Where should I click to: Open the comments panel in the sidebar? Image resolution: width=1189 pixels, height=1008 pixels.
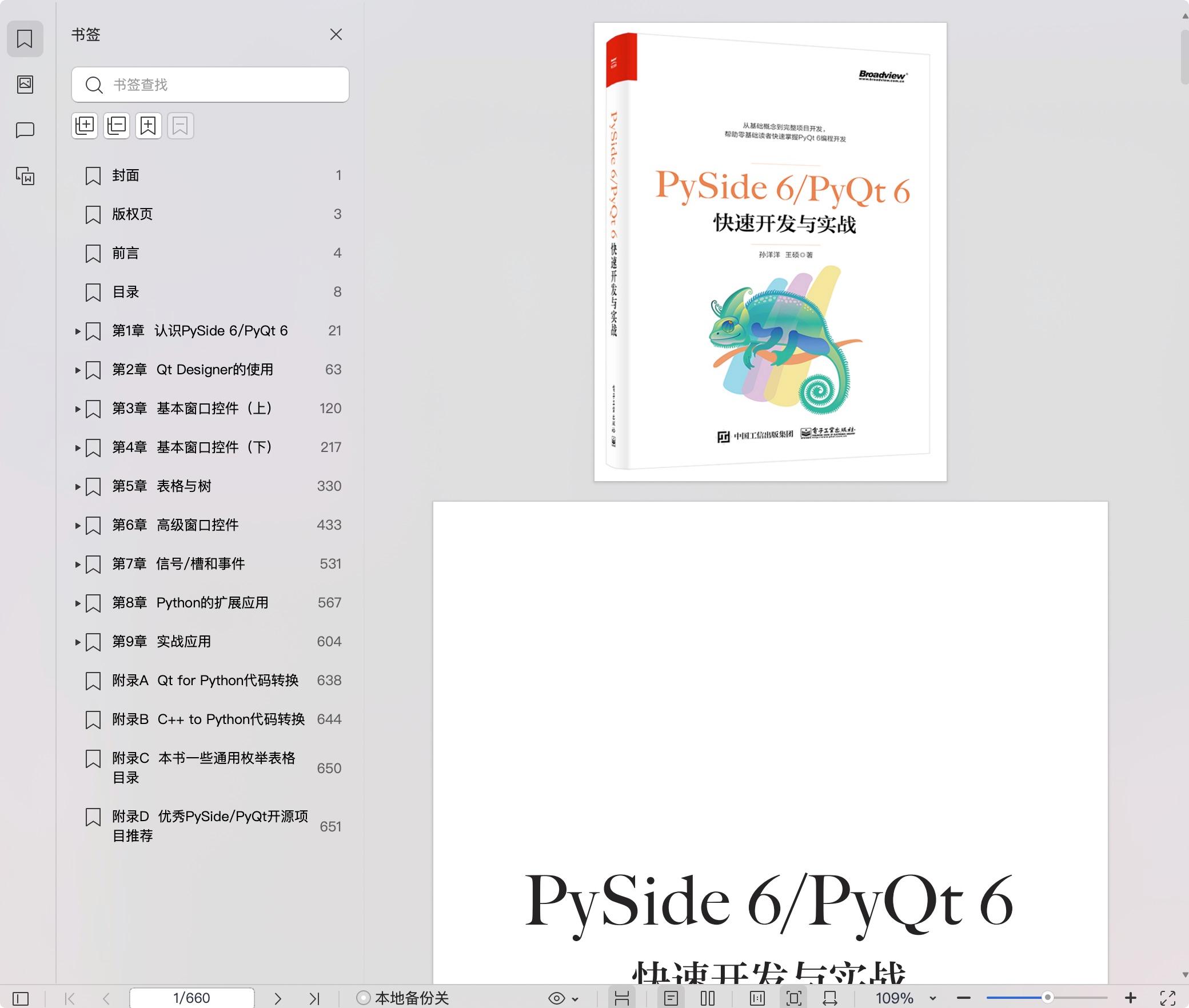pyautogui.click(x=25, y=130)
